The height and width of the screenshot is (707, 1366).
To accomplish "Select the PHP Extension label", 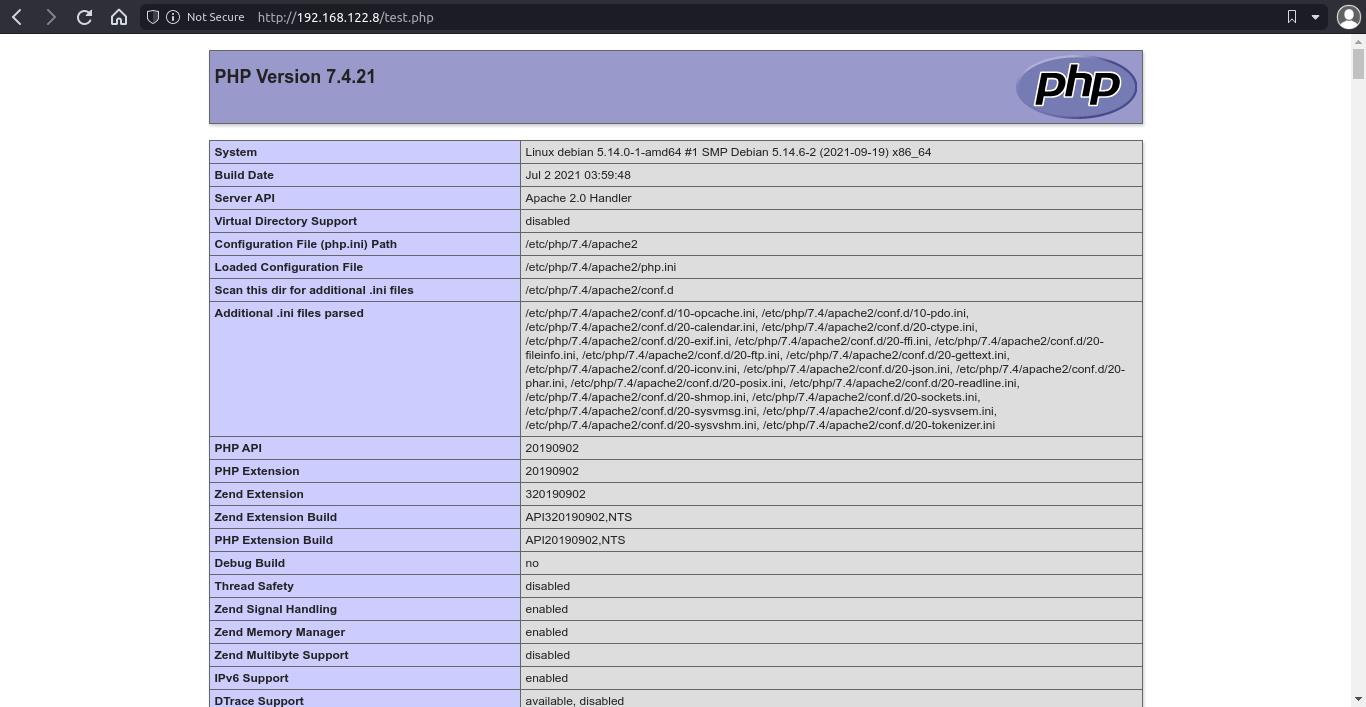I will click(257, 471).
